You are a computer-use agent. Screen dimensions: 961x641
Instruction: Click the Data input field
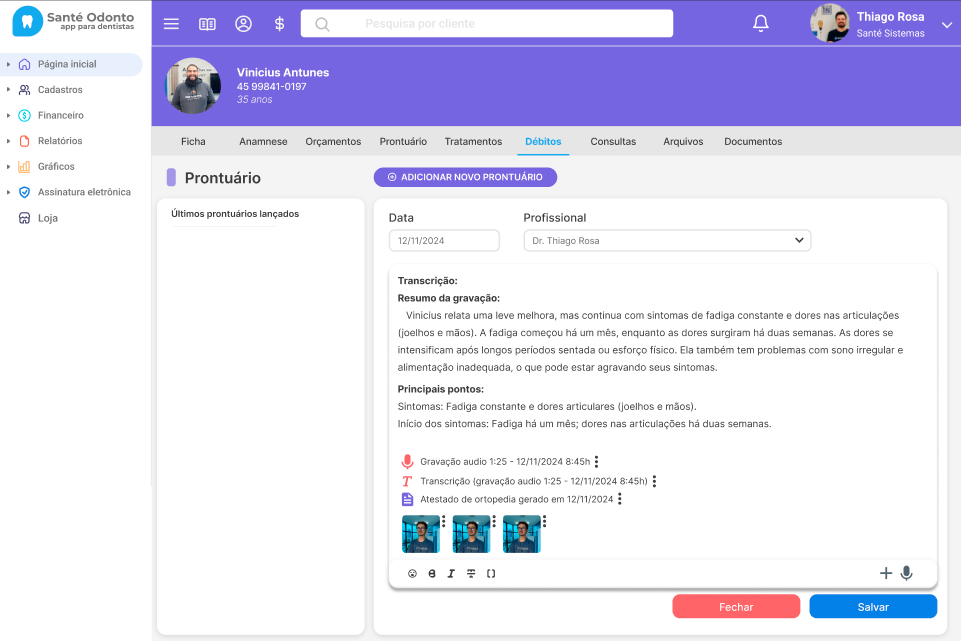pos(444,240)
